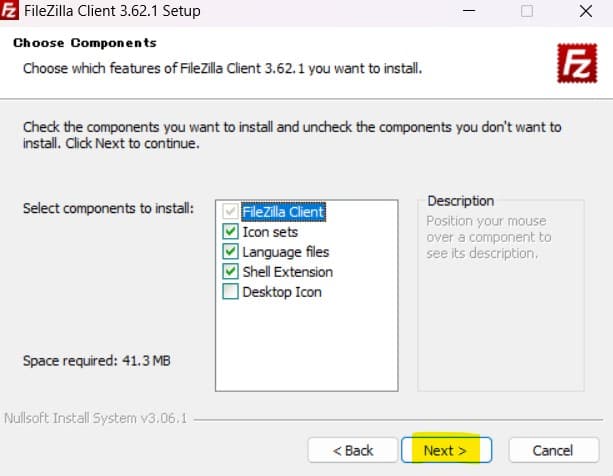The height and width of the screenshot is (476, 613).
Task: Continue setup with the Next button
Action: point(446,450)
